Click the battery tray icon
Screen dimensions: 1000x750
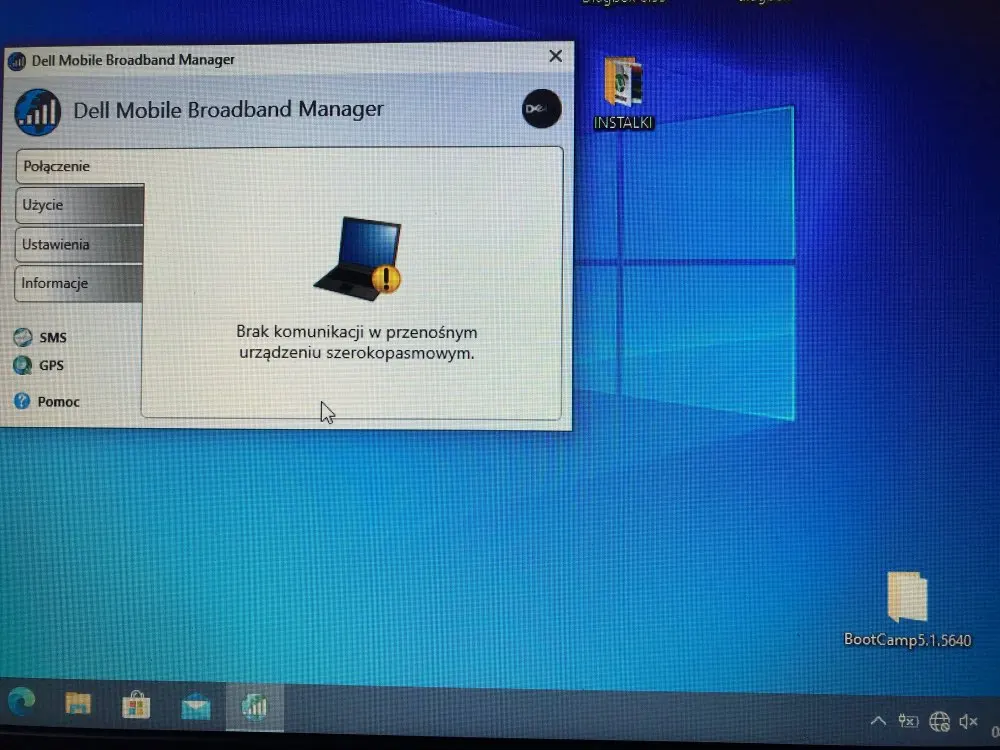[x=908, y=721]
